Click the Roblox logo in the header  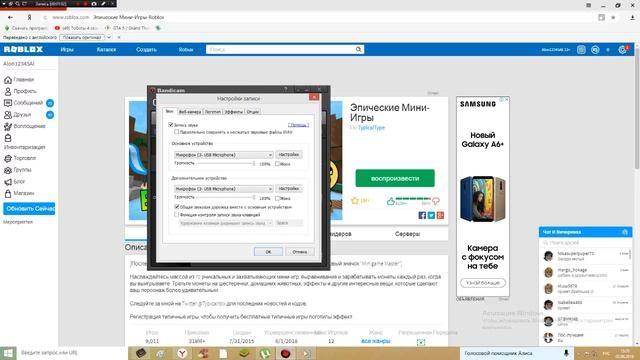pyautogui.click(x=23, y=49)
